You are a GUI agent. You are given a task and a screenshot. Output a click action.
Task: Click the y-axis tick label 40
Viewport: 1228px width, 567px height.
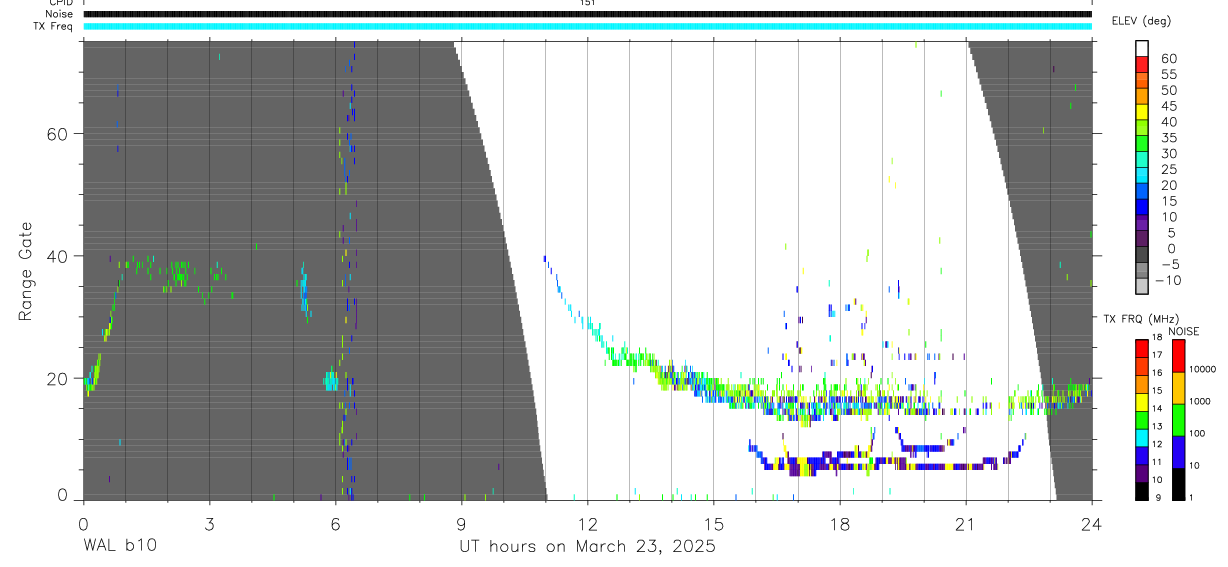58,256
